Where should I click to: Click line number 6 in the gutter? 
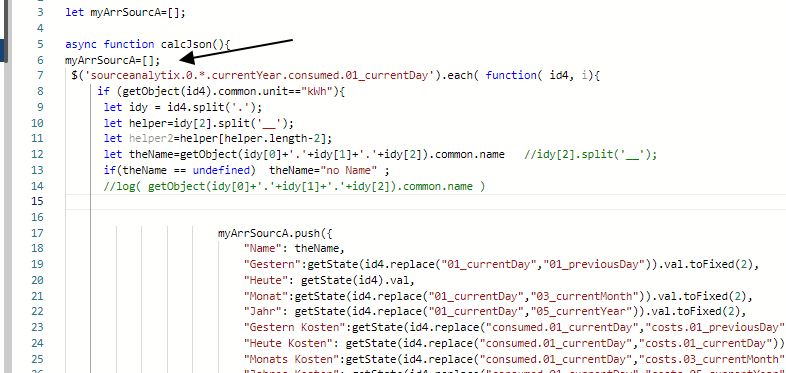click(x=41, y=60)
